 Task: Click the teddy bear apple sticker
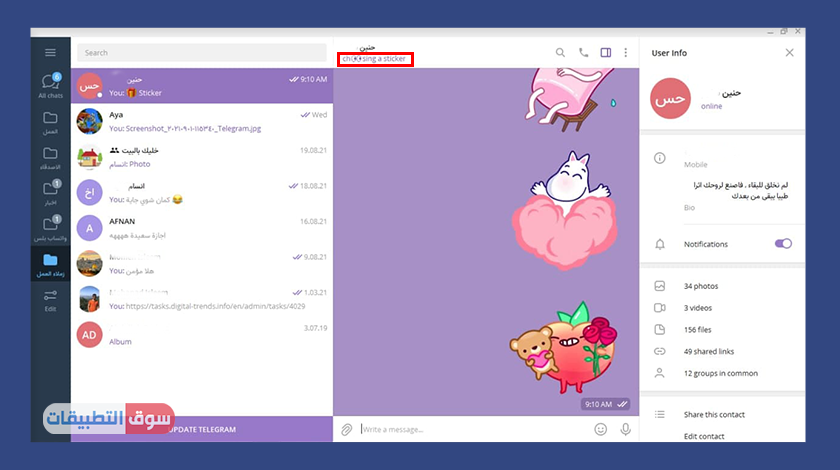click(562, 347)
